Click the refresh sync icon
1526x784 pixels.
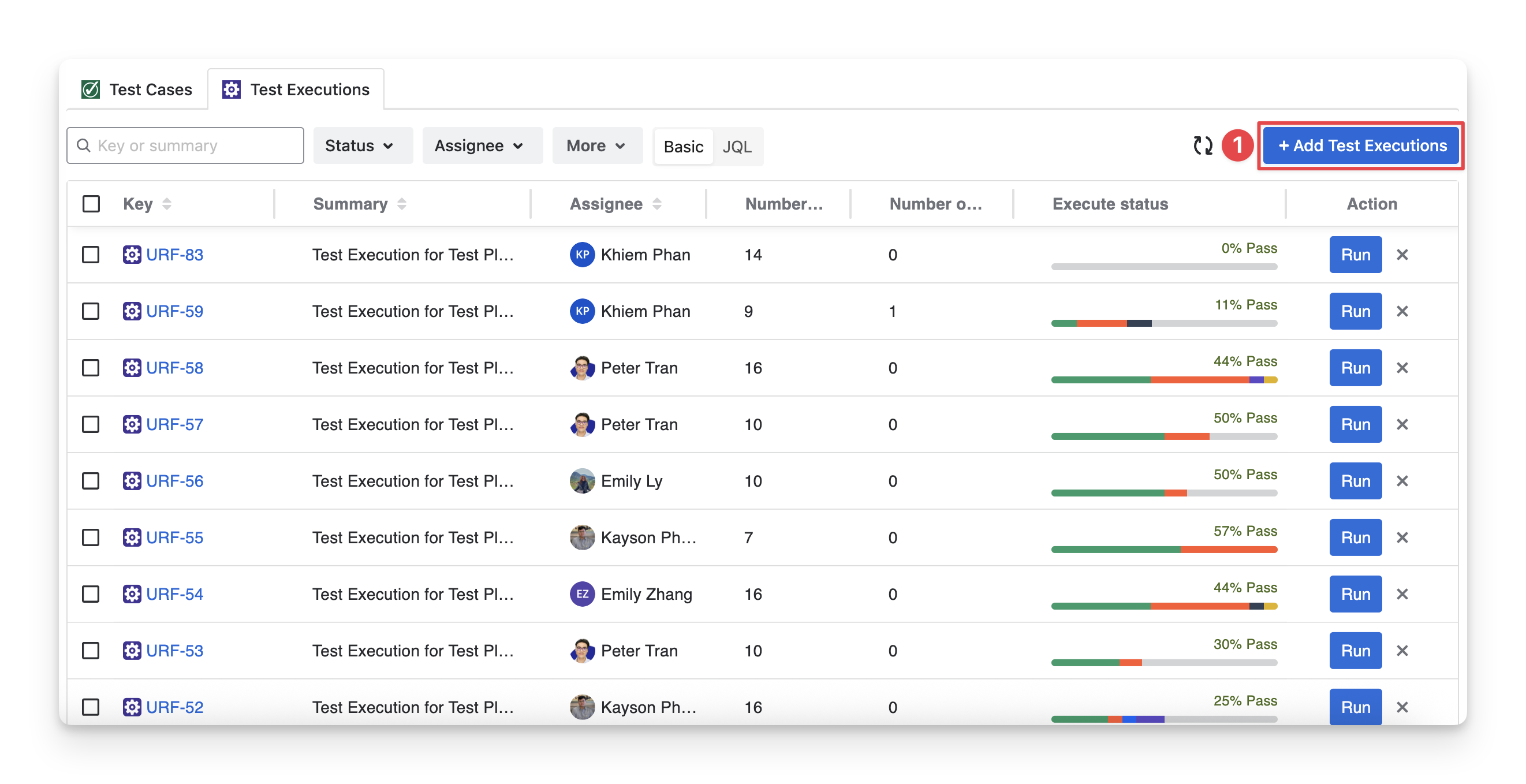click(x=1203, y=145)
